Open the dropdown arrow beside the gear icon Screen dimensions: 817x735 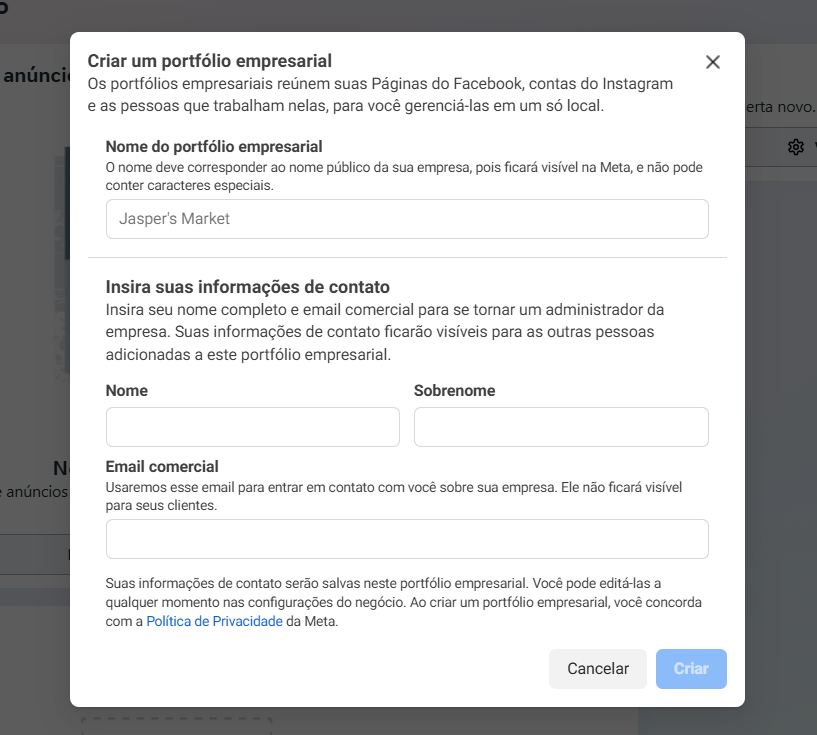(813, 146)
